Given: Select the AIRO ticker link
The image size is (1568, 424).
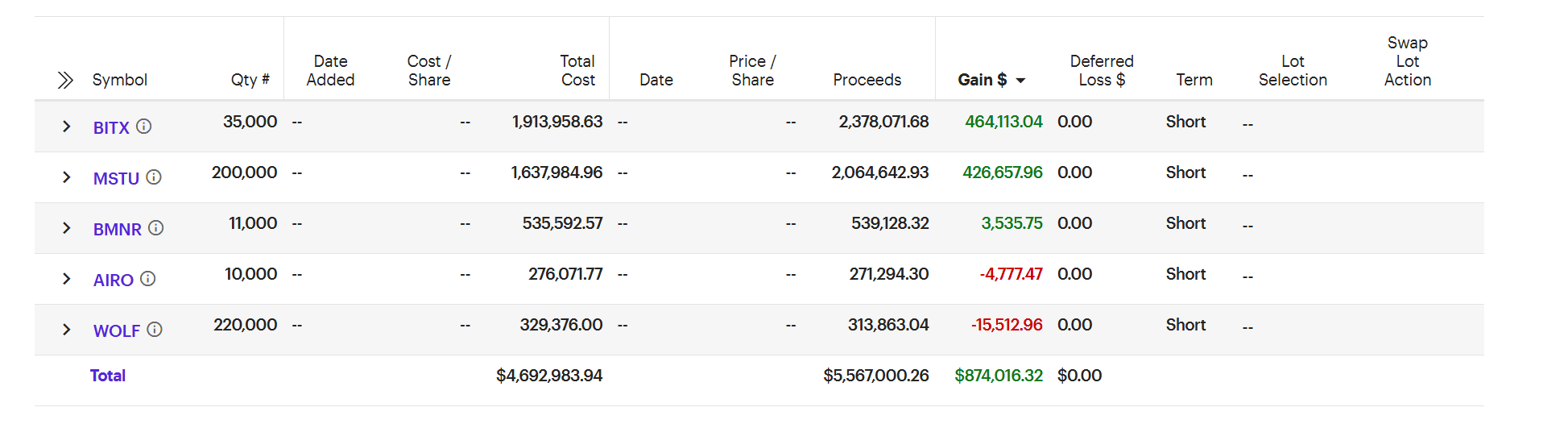Looking at the screenshot, I should pyautogui.click(x=114, y=281).
